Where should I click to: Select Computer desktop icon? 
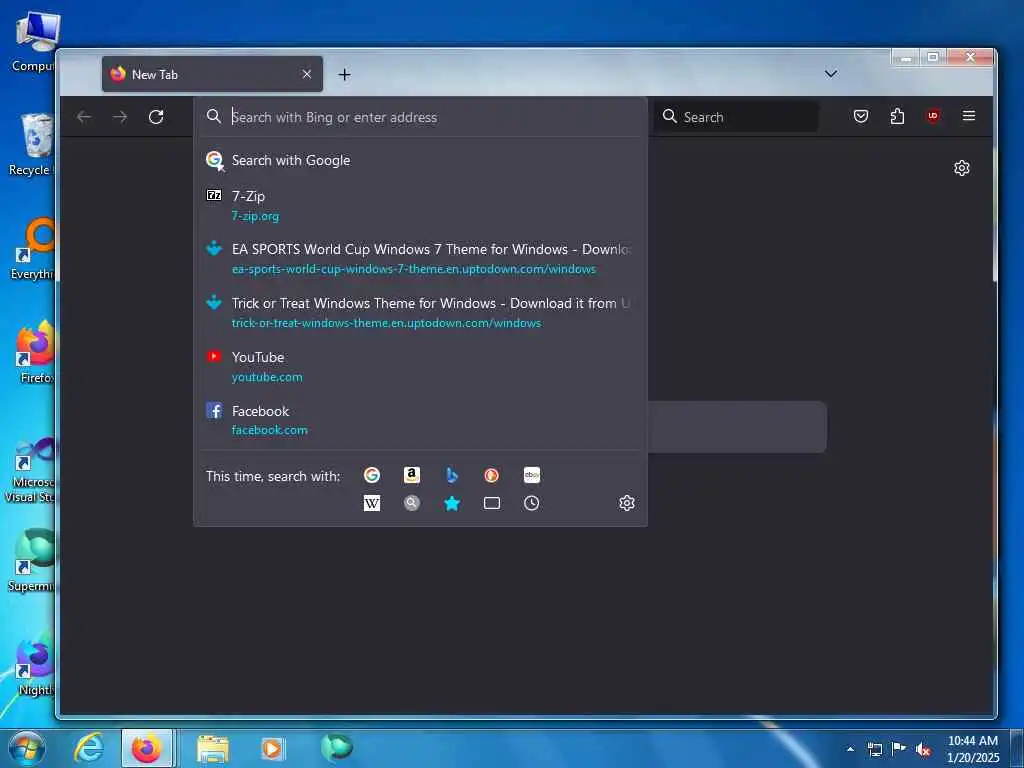[x=34, y=42]
